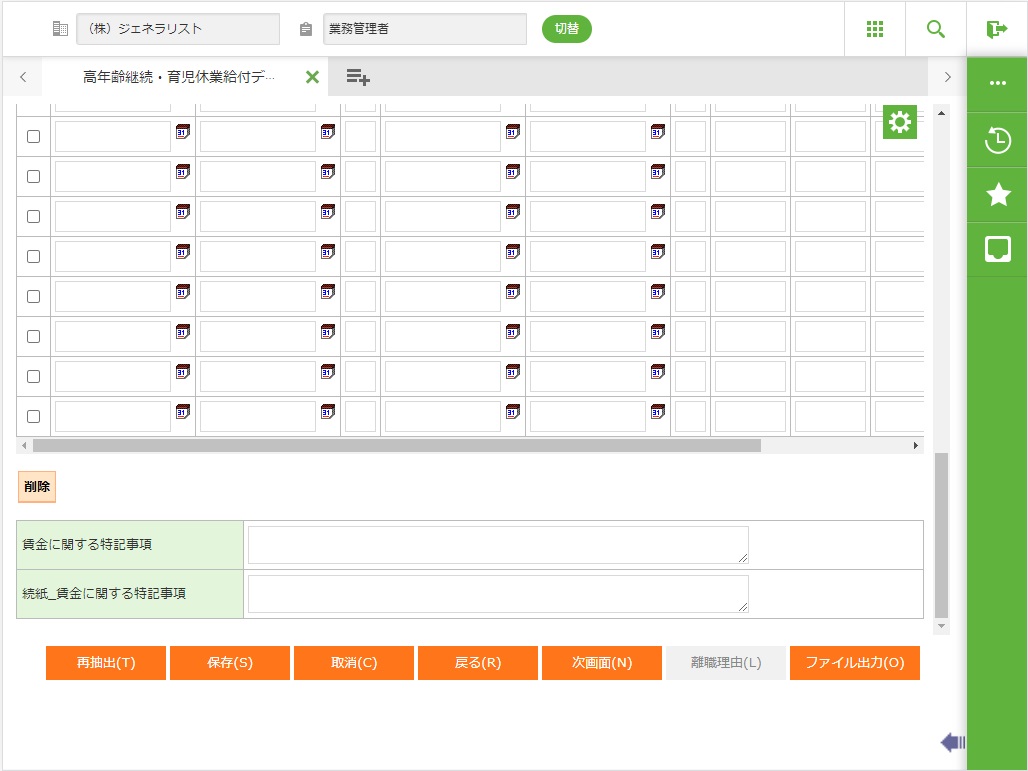1028x771 pixels.
Task: Open second-column calendar picker in first full row
Action: click(x=328, y=132)
